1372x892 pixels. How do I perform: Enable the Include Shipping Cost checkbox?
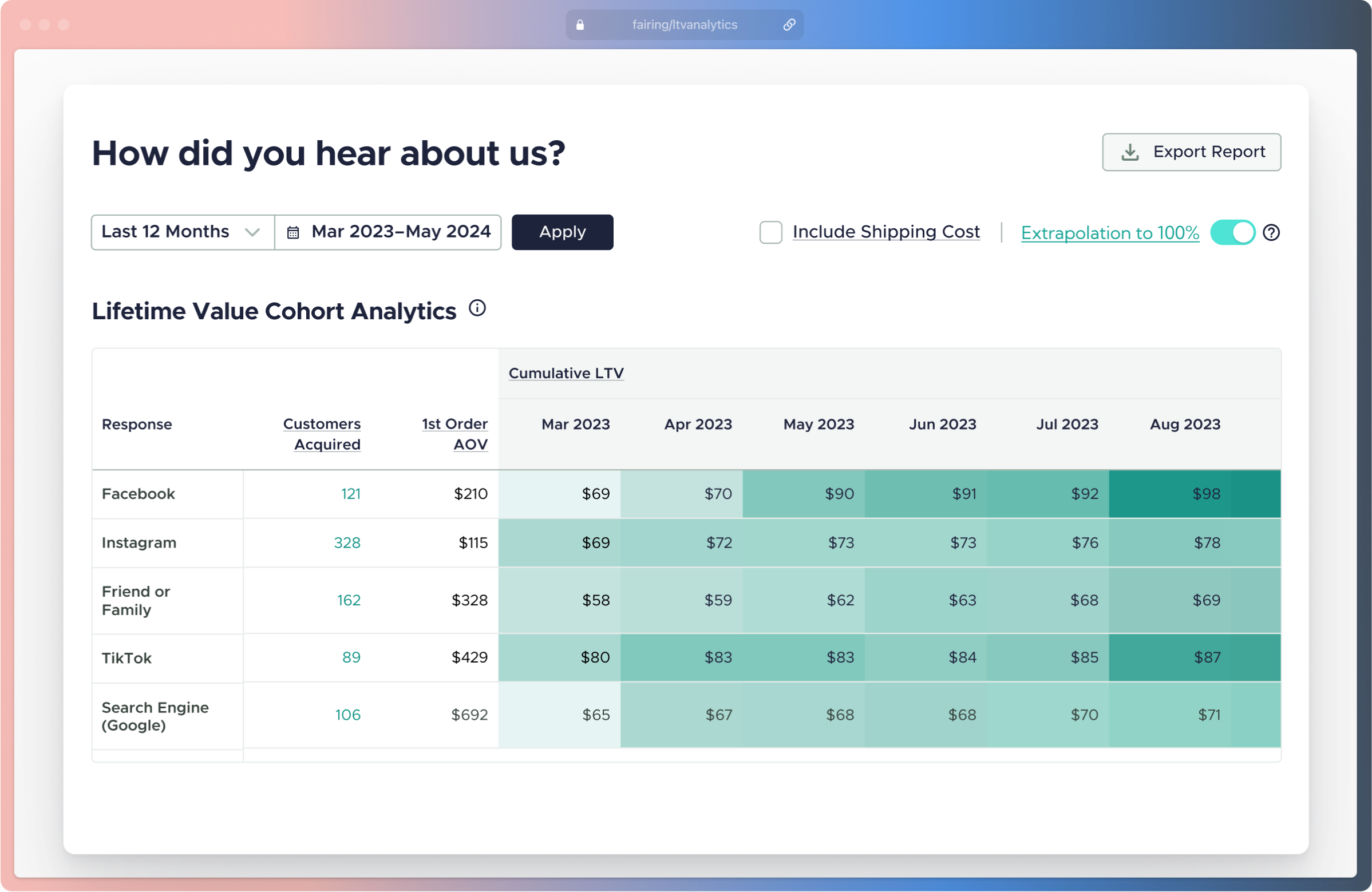(770, 232)
